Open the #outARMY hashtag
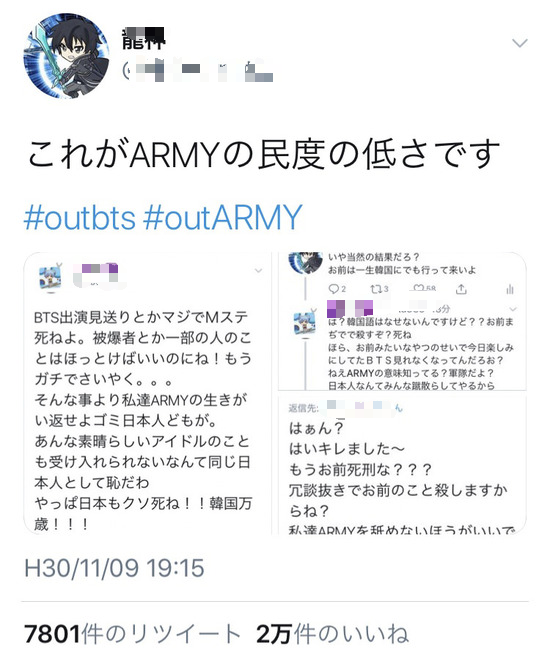Image resolution: width=550 pixels, height=659 pixels. (x=223, y=217)
